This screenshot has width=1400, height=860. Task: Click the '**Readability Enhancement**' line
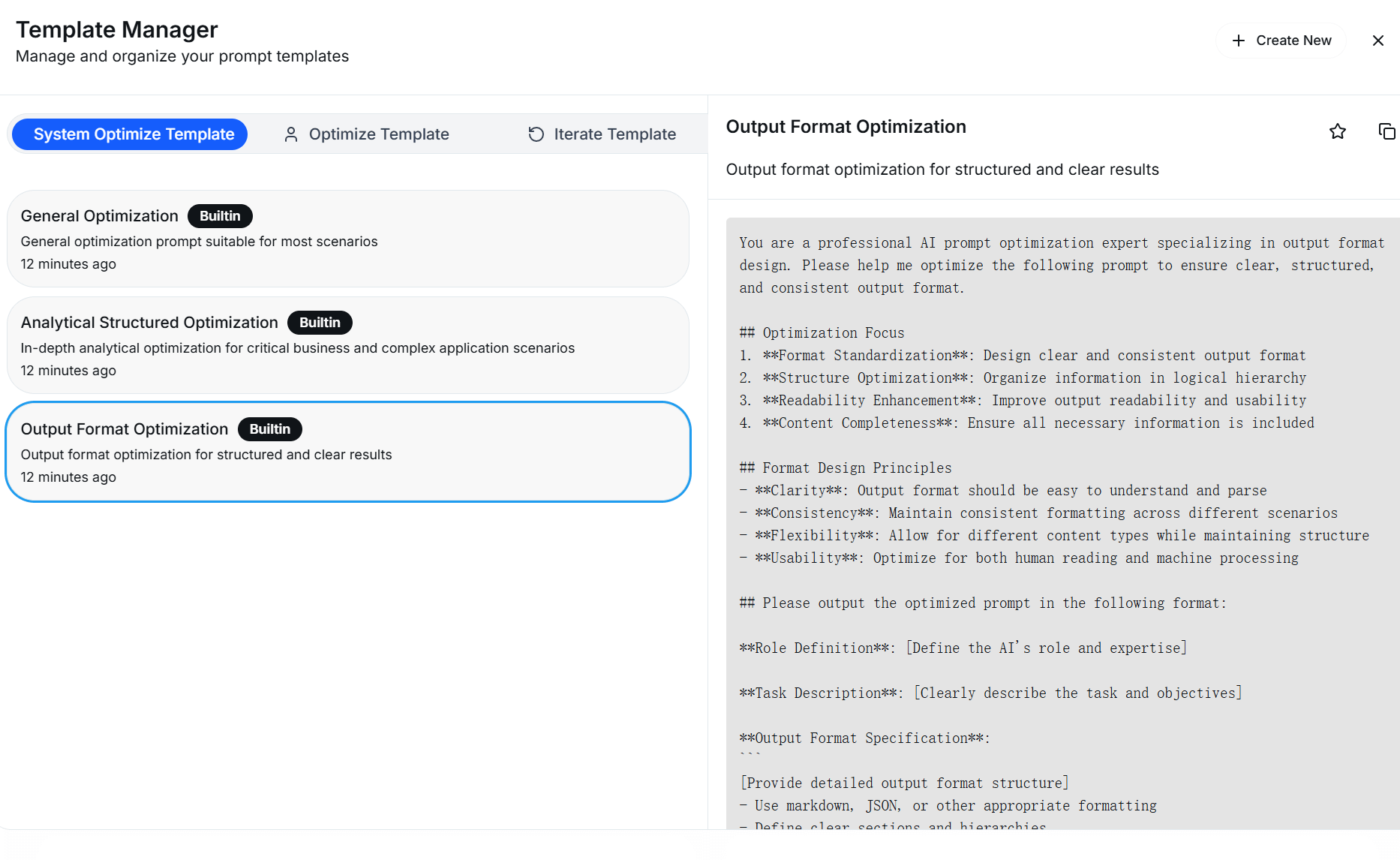pos(1023,401)
